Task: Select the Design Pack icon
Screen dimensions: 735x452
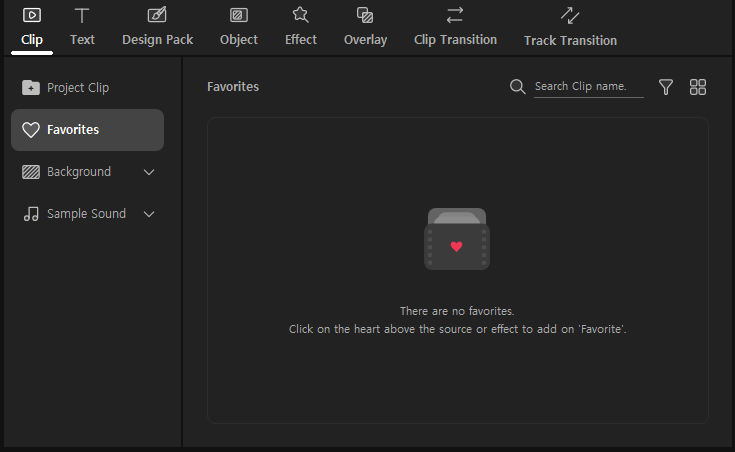Action: tap(157, 15)
